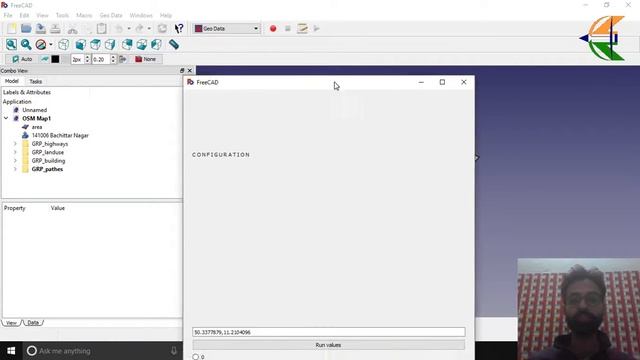
Task: Select the radio button labeled 0
Action: click(196, 357)
